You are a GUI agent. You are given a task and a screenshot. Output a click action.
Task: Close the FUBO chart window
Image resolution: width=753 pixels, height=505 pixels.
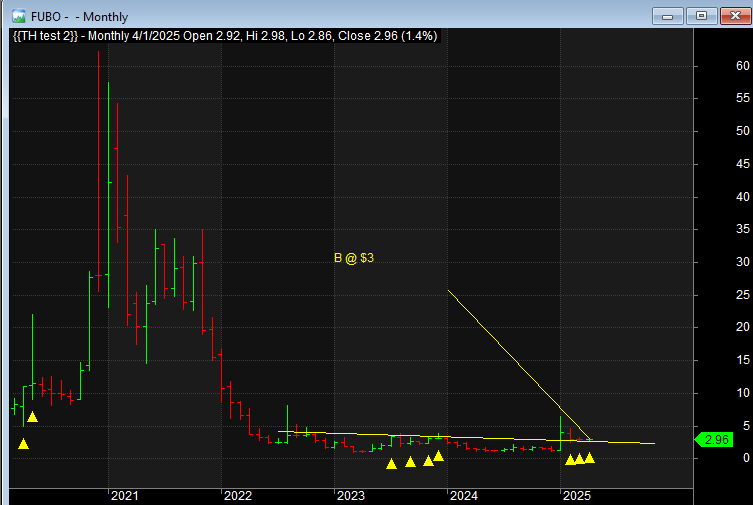(x=735, y=16)
